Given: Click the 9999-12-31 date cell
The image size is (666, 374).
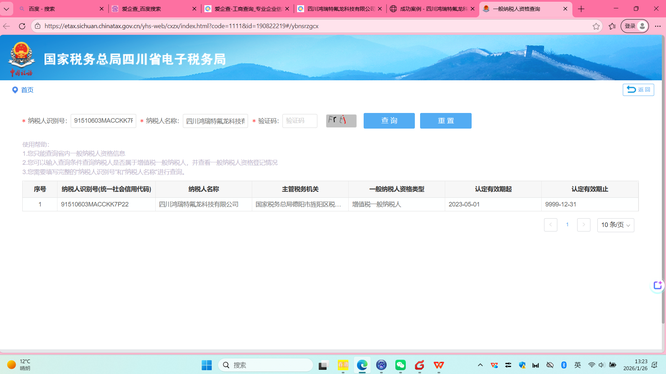Looking at the screenshot, I should pyautogui.click(x=590, y=205).
